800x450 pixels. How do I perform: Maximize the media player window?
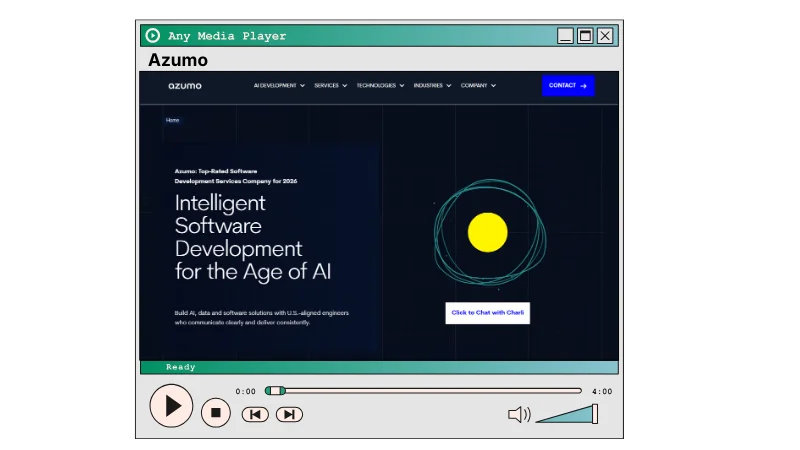(x=585, y=36)
